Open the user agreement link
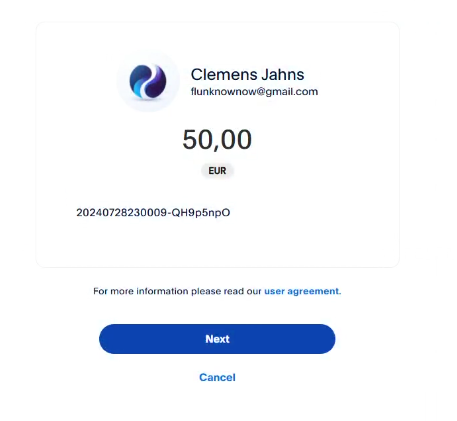 (x=302, y=291)
